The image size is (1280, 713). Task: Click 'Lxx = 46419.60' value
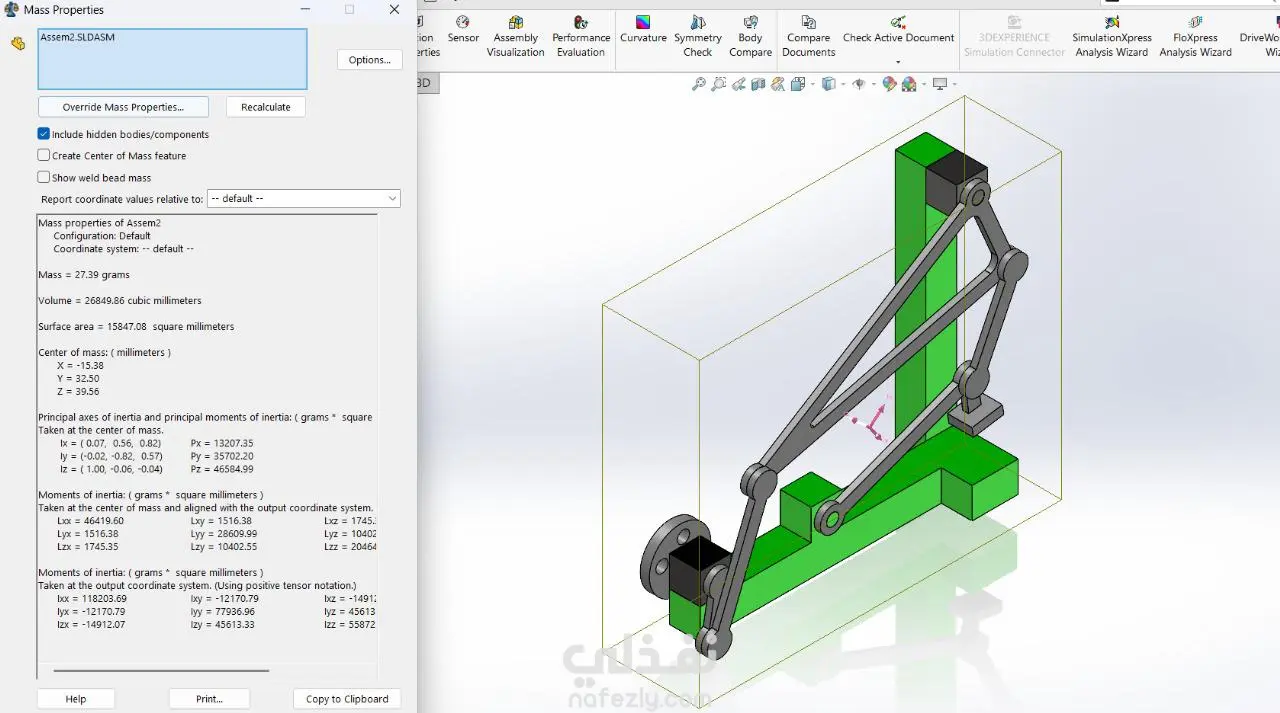90,521
